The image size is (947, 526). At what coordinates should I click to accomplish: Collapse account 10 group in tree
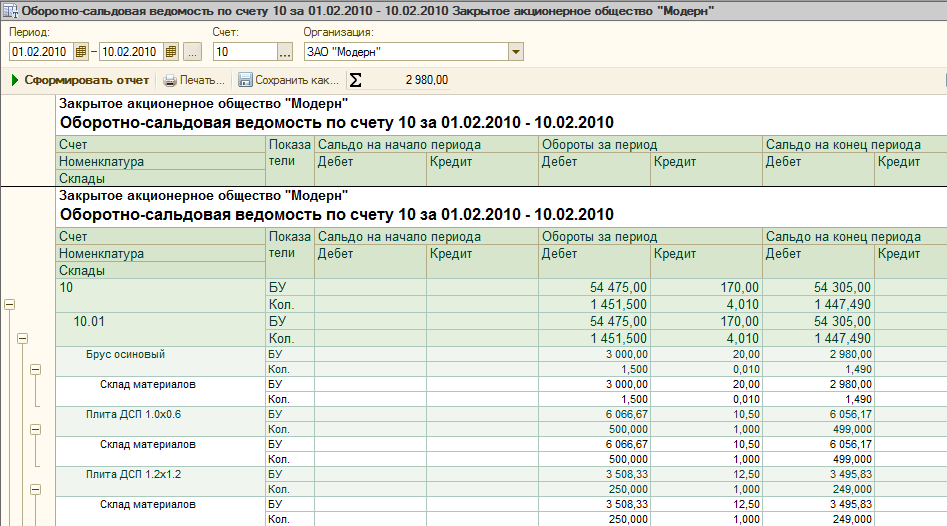(x=9, y=304)
